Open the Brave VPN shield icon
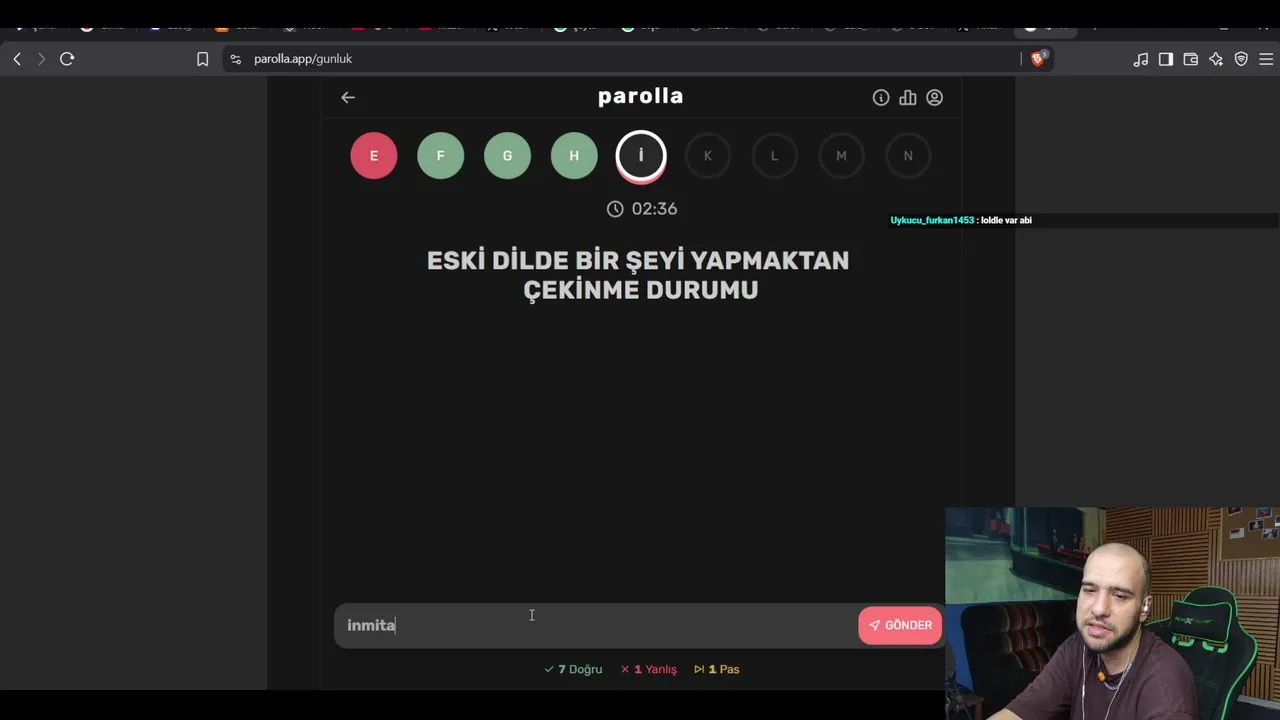 (x=1241, y=59)
